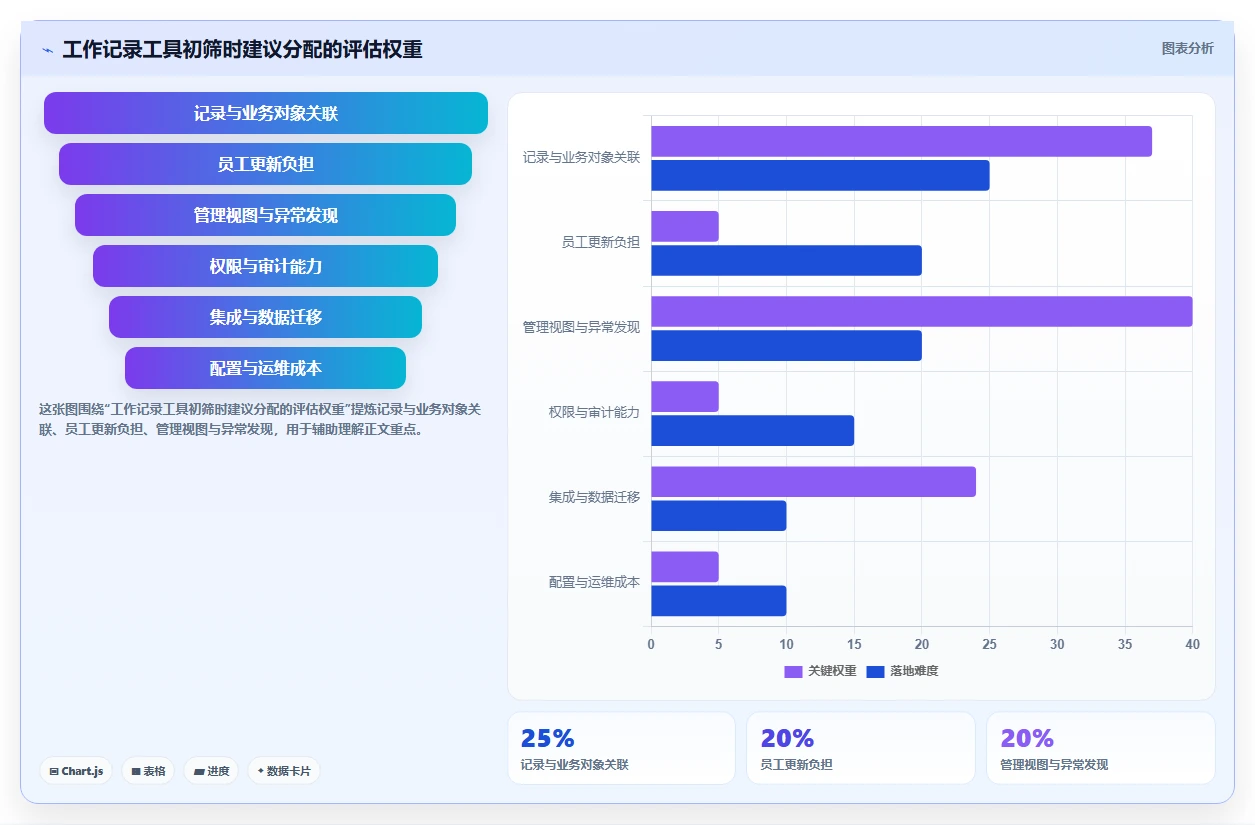Open the 25% 记录与业务对象关联 data card
The height and width of the screenshot is (825, 1255).
pos(622,748)
